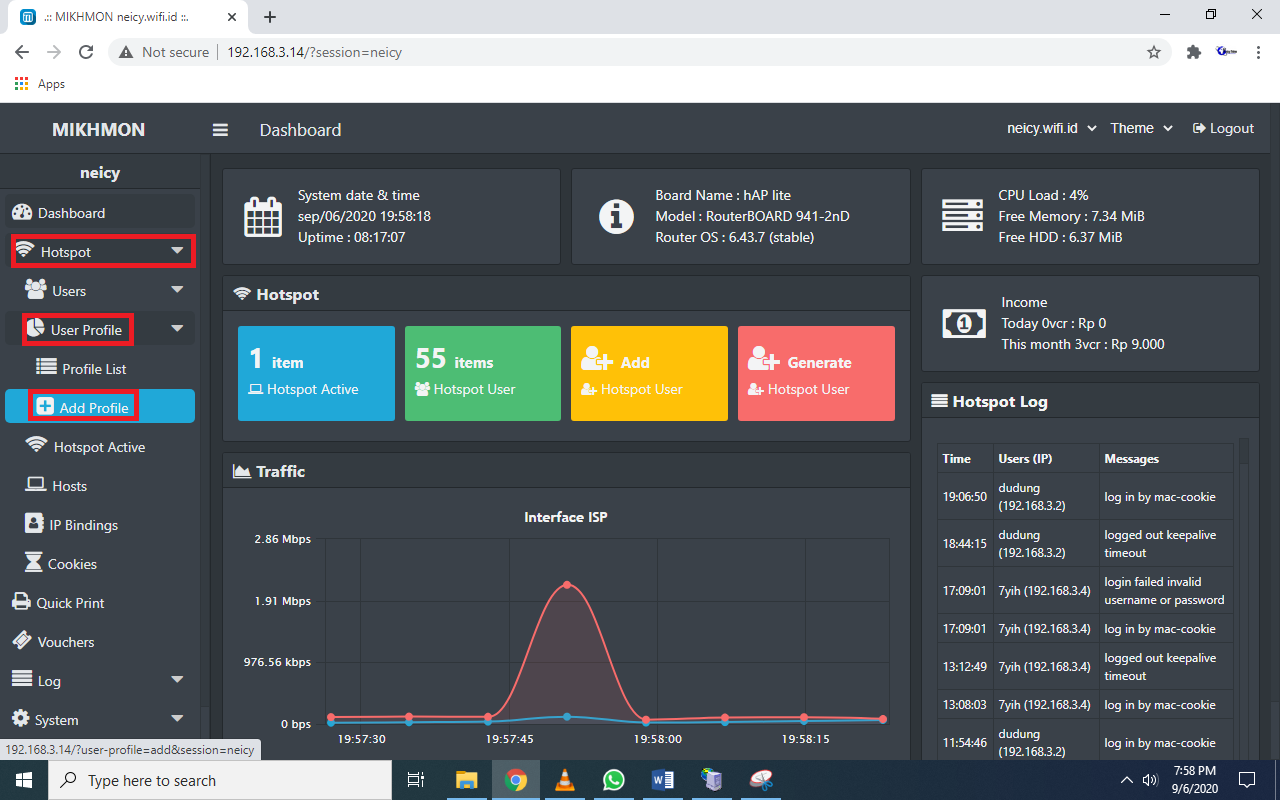Click log entry time 19:06:50
This screenshot has height=808, width=1280.
coord(965,496)
